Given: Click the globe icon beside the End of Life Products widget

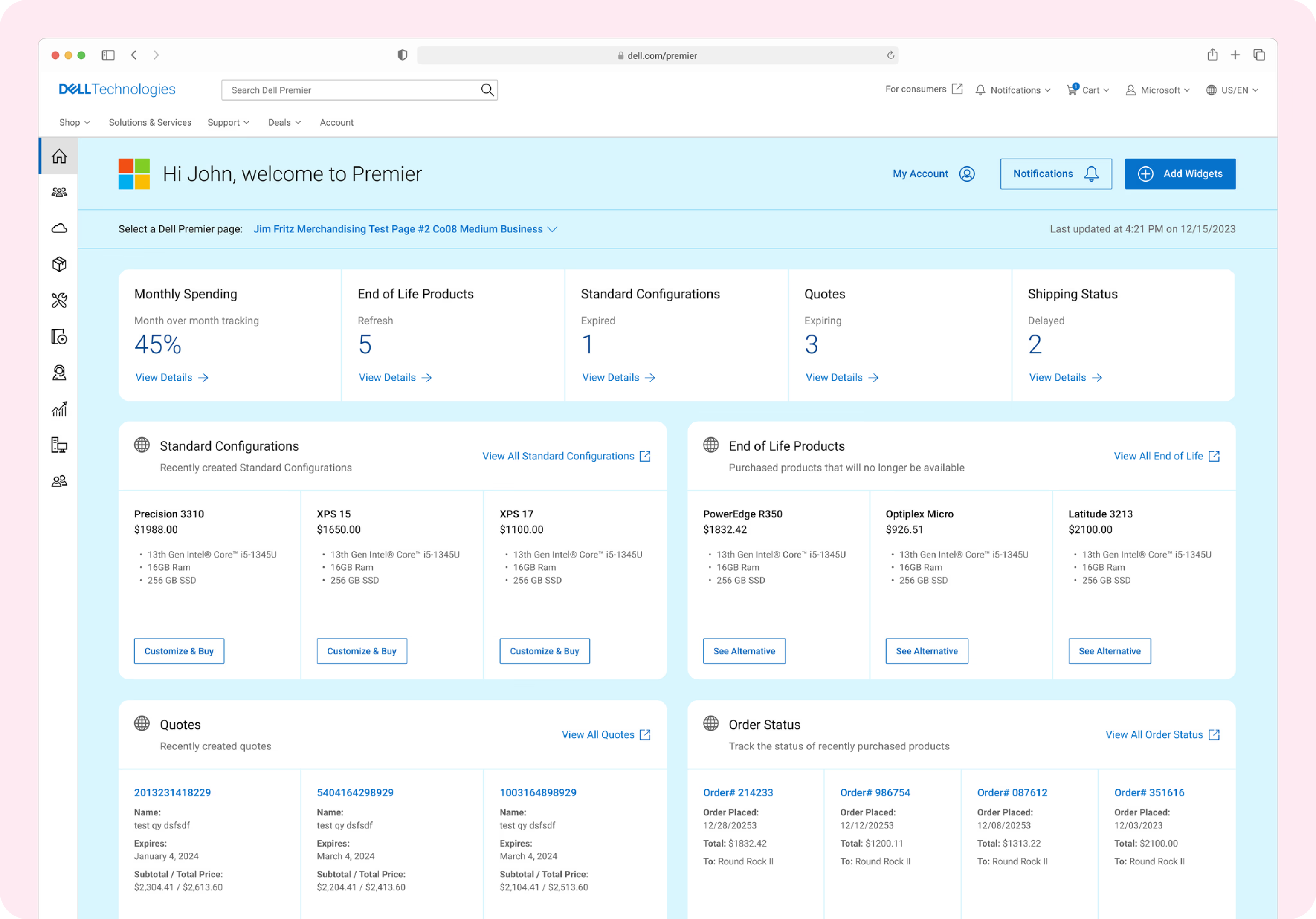Looking at the screenshot, I should click(711, 445).
